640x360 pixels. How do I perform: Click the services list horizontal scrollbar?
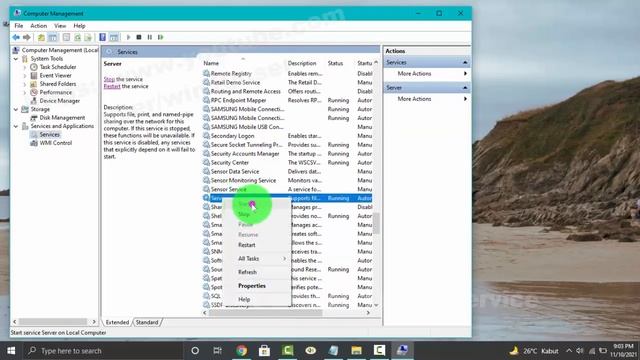[x=266, y=313]
